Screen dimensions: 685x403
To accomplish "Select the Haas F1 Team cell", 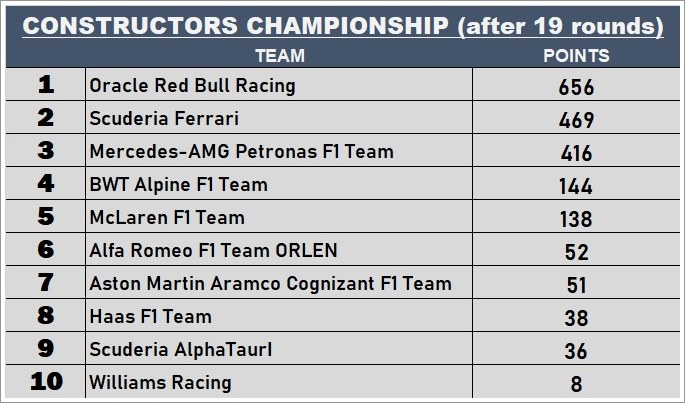I will pyautogui.click(x=150, y=317).
